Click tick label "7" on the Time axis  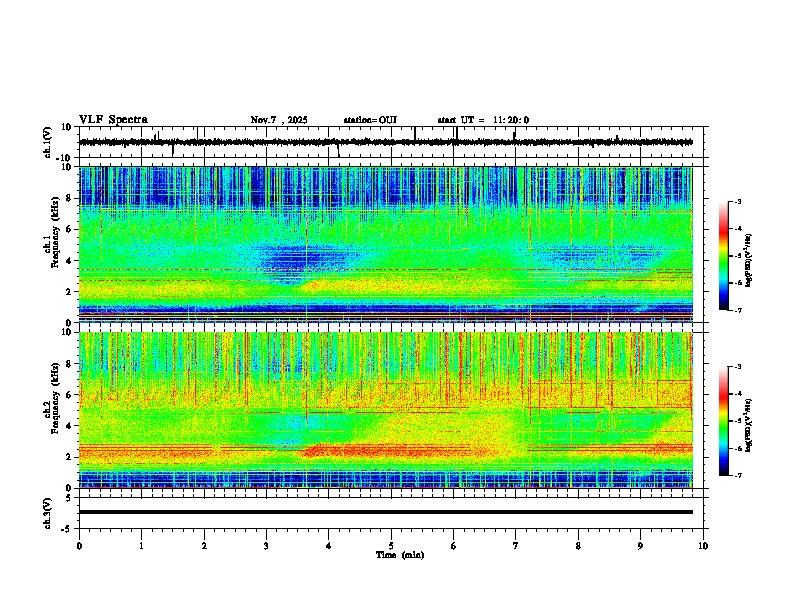click(x=516, y=546)
